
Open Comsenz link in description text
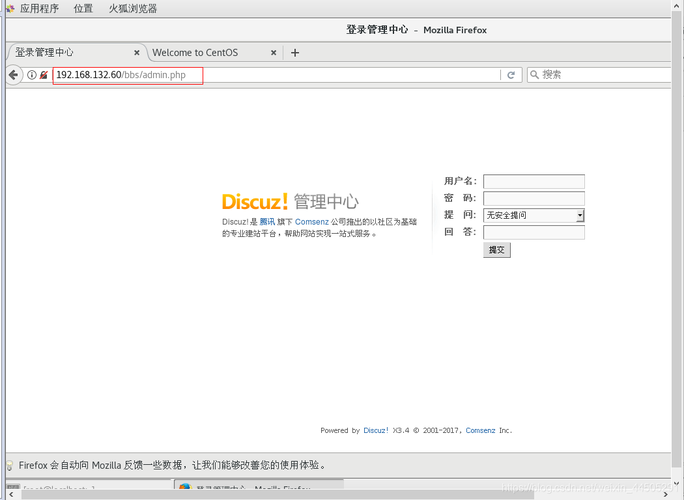pos(311,222)
